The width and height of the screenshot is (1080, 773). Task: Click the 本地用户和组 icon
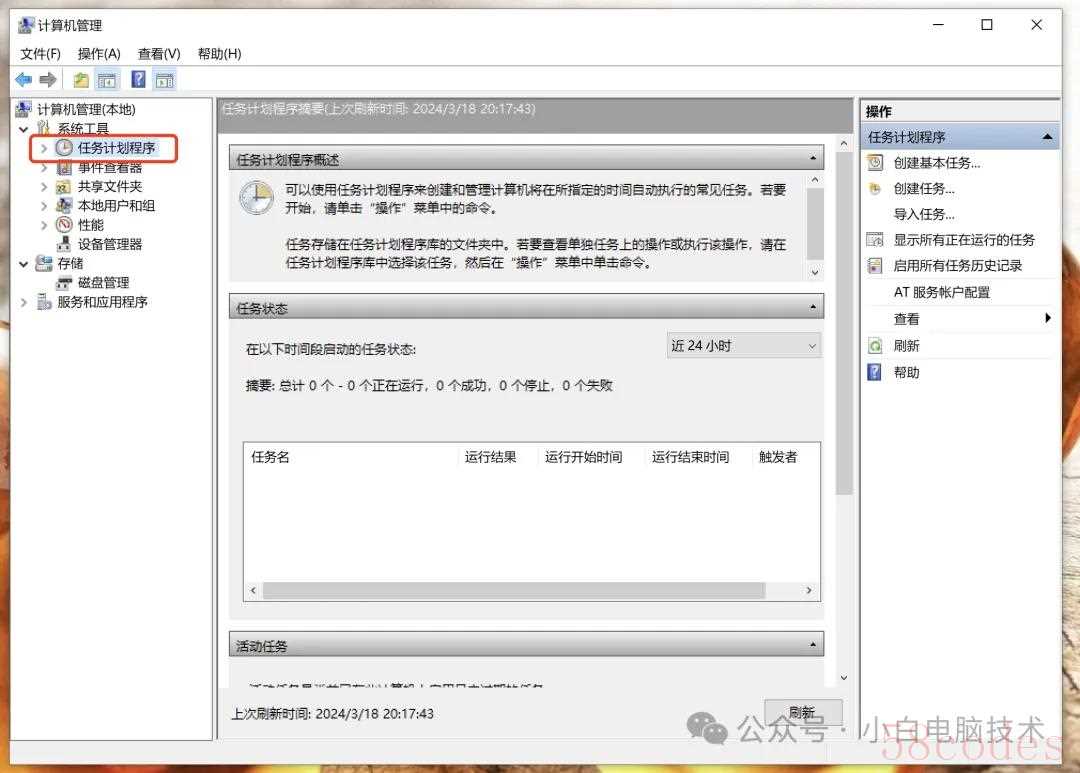tap(64, 205)
